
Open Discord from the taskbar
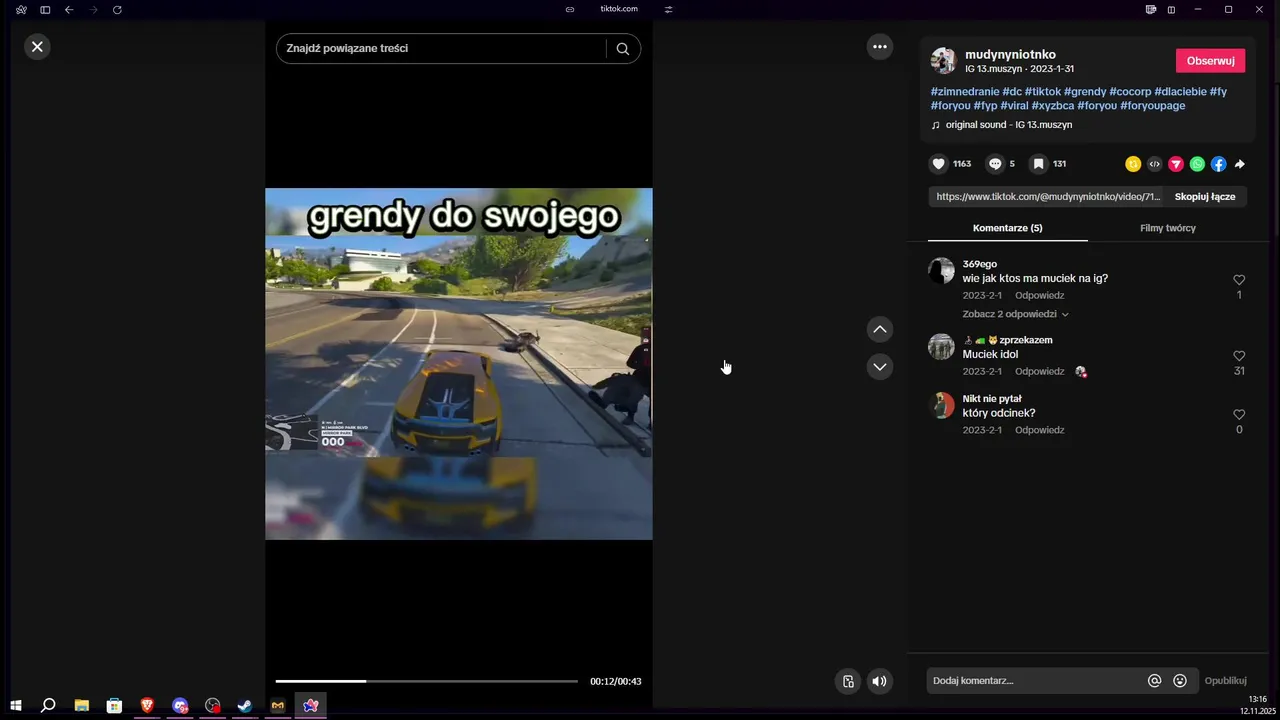coord(180,706)
